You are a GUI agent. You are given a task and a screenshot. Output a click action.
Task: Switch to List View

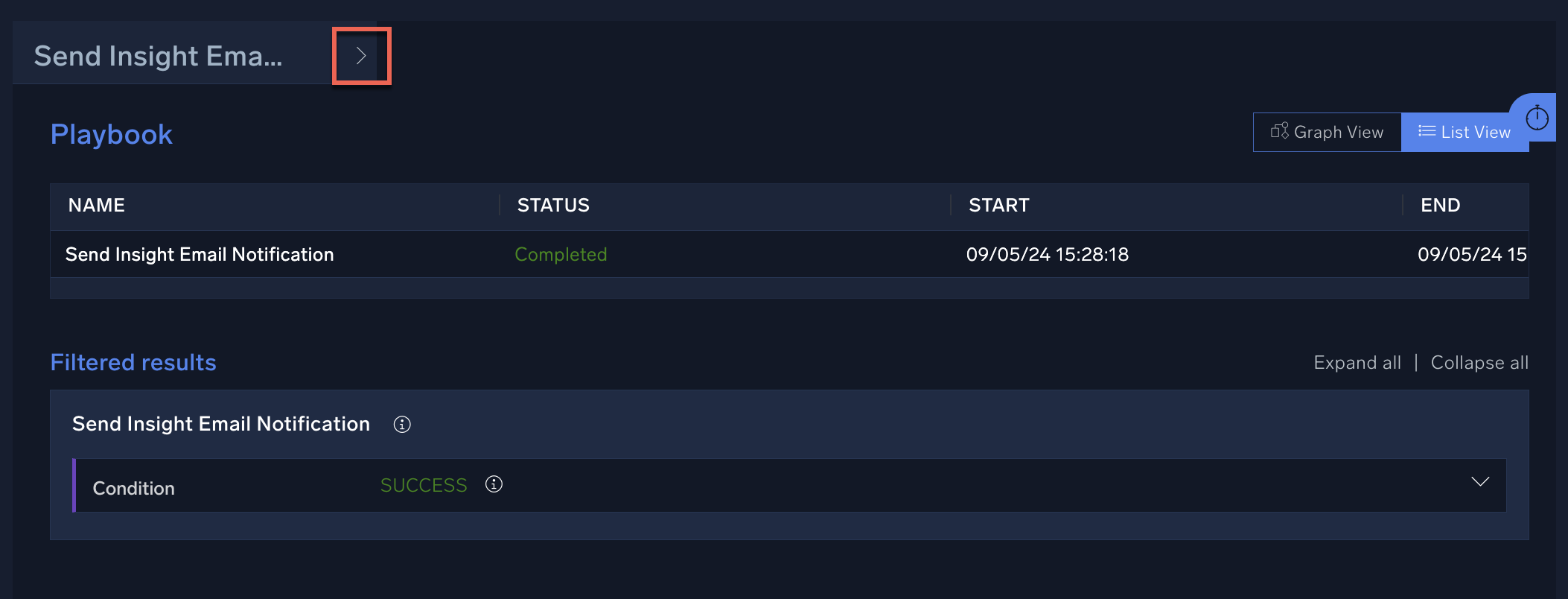click(x=1464, y=132)
